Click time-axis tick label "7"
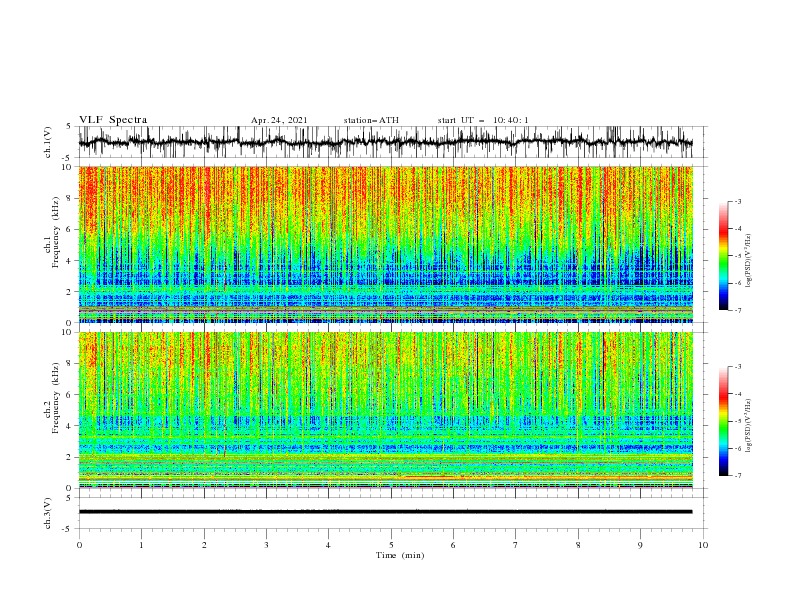792x612 pixels. [x=516, y=545]
